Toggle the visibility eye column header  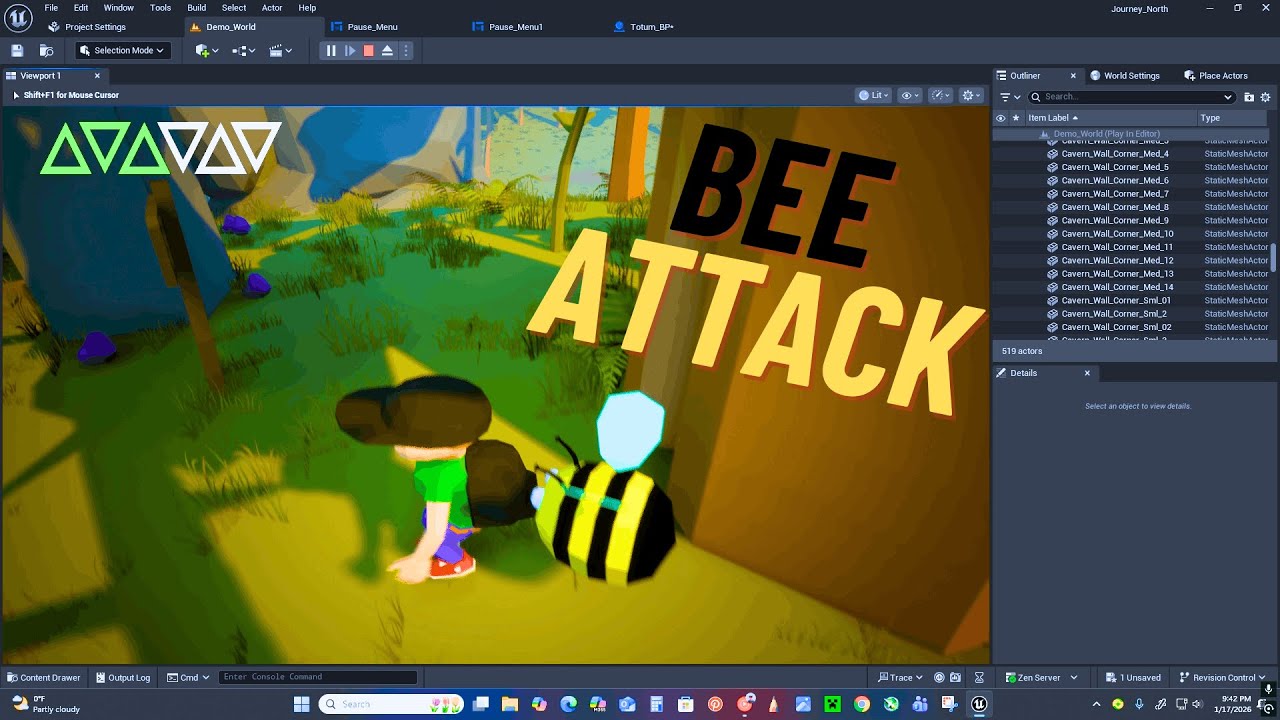(x=1000, y=118)
